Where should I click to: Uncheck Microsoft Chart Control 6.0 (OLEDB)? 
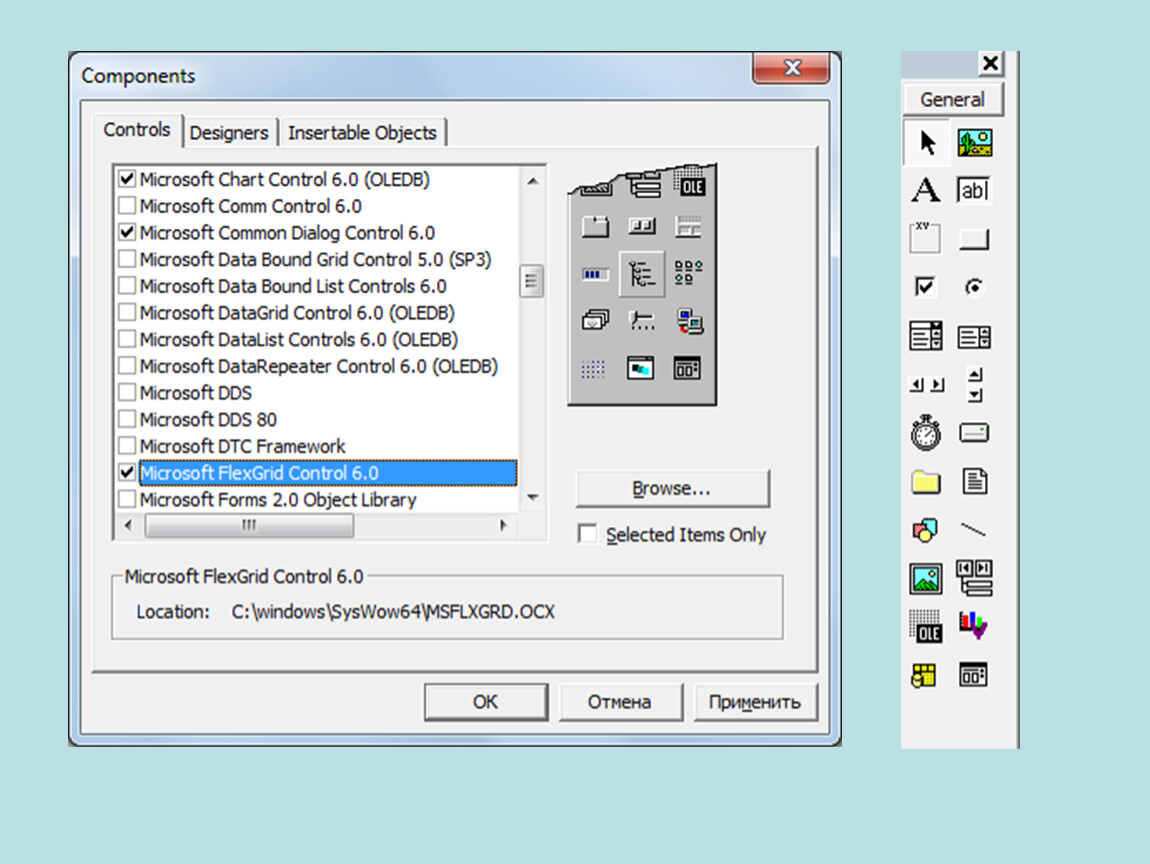click(x=127, y=179)
